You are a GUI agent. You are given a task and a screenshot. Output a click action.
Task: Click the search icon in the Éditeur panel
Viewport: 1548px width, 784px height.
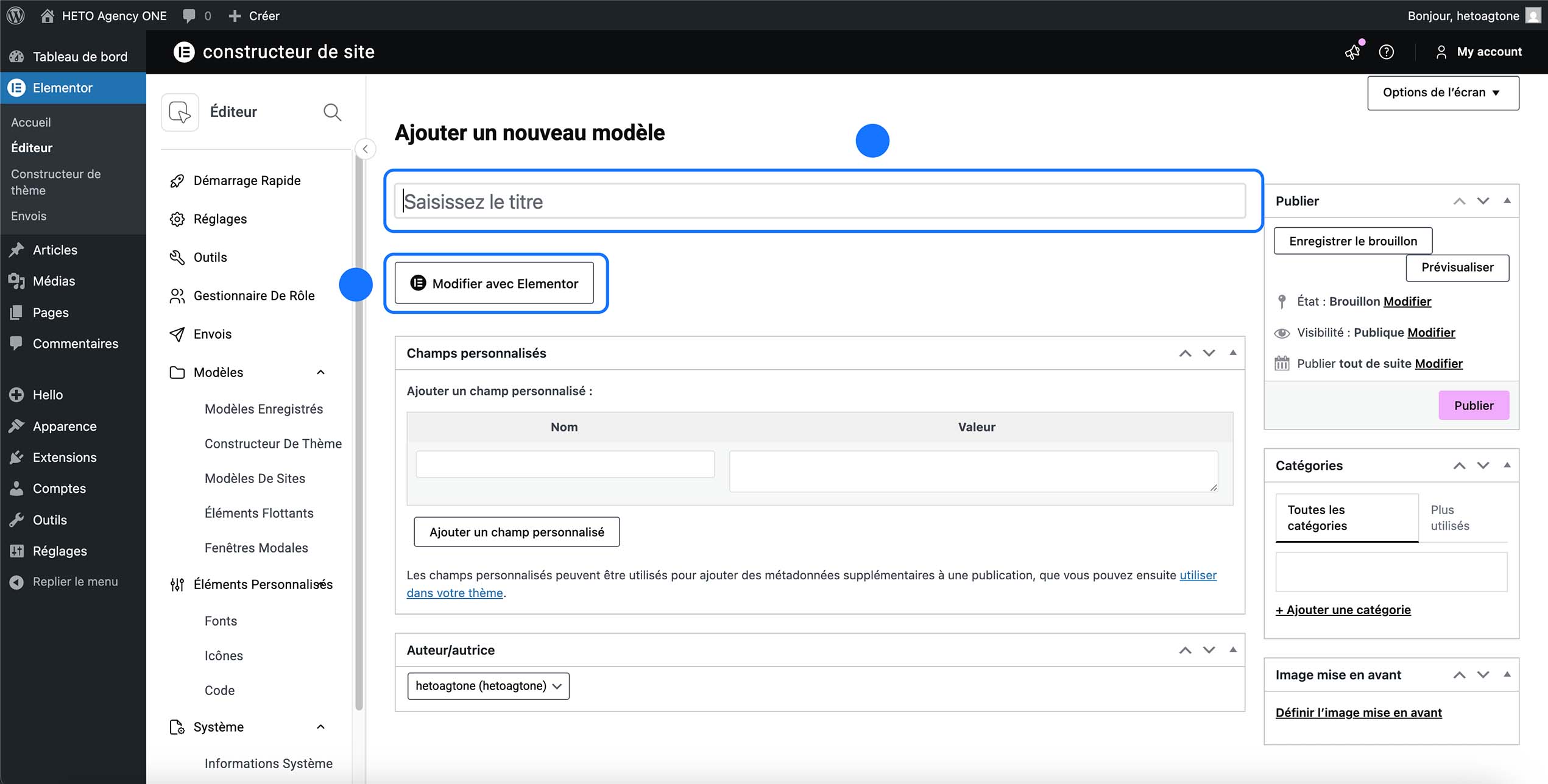click(x=333, y=112)
